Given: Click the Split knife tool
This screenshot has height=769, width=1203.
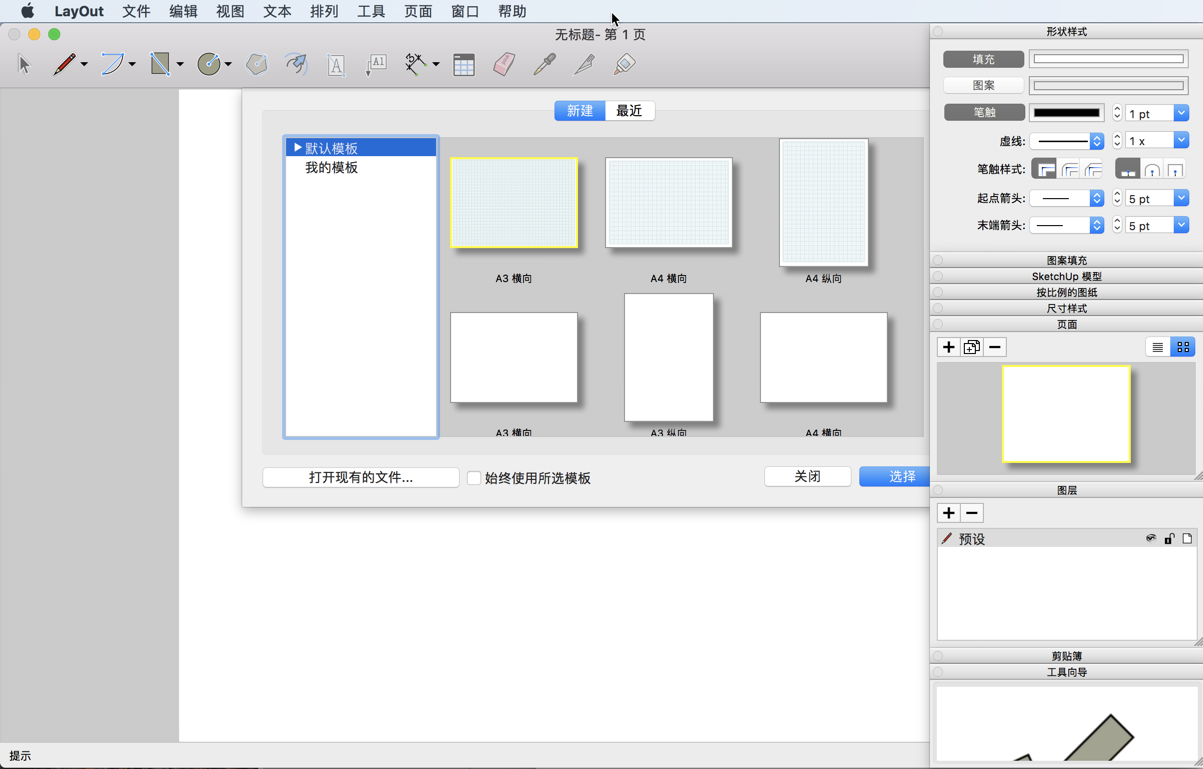Looking at the screenshot, I should (584, 65).
